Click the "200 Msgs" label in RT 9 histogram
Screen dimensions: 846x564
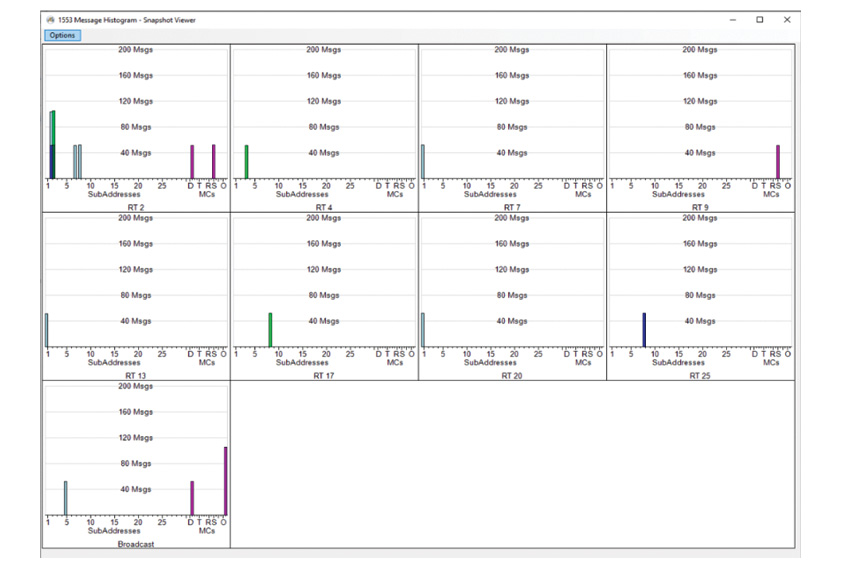coord(700,49)
